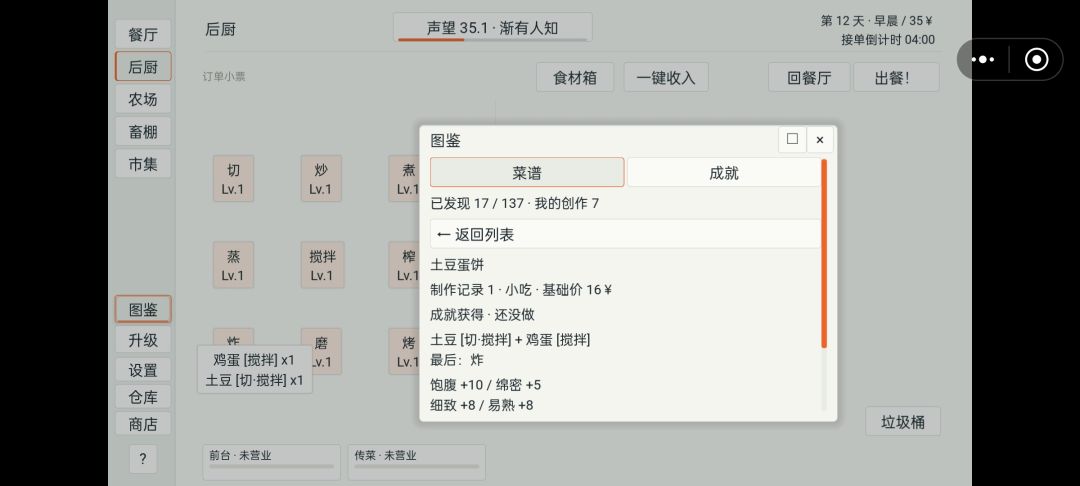This screenshot has width=1080, height=486.
Task: Tap the mini-program close circle icon
Action: 1036,60
